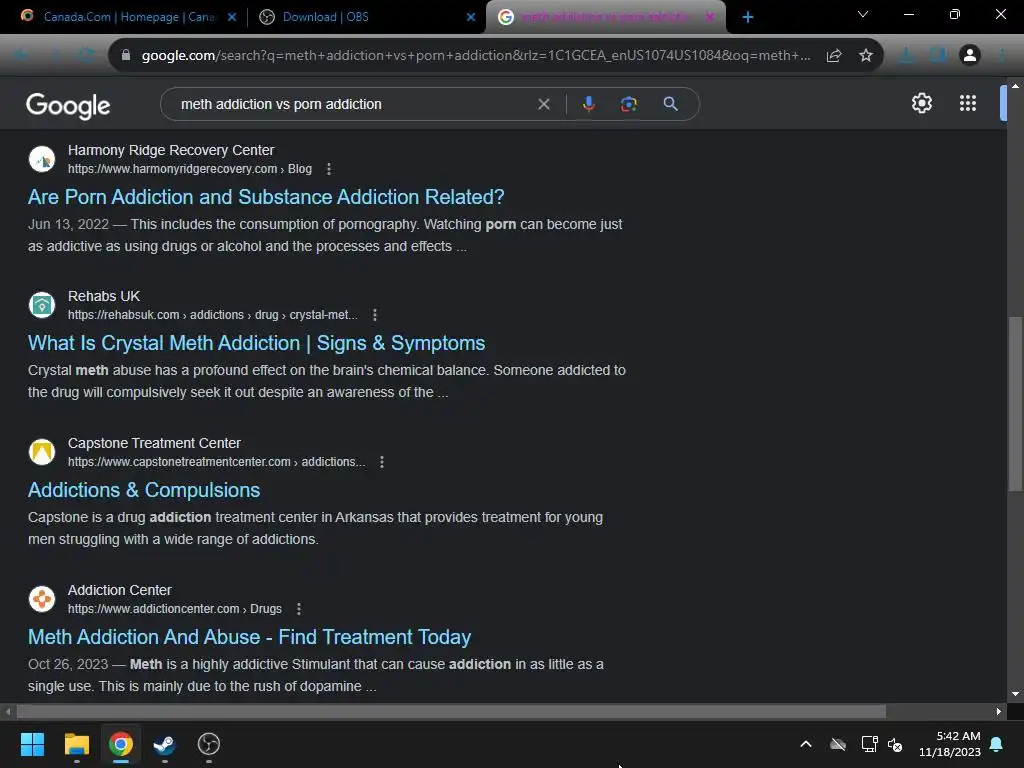Click the Harmony Ridge Recovery Center favicon

click(42, 159)
